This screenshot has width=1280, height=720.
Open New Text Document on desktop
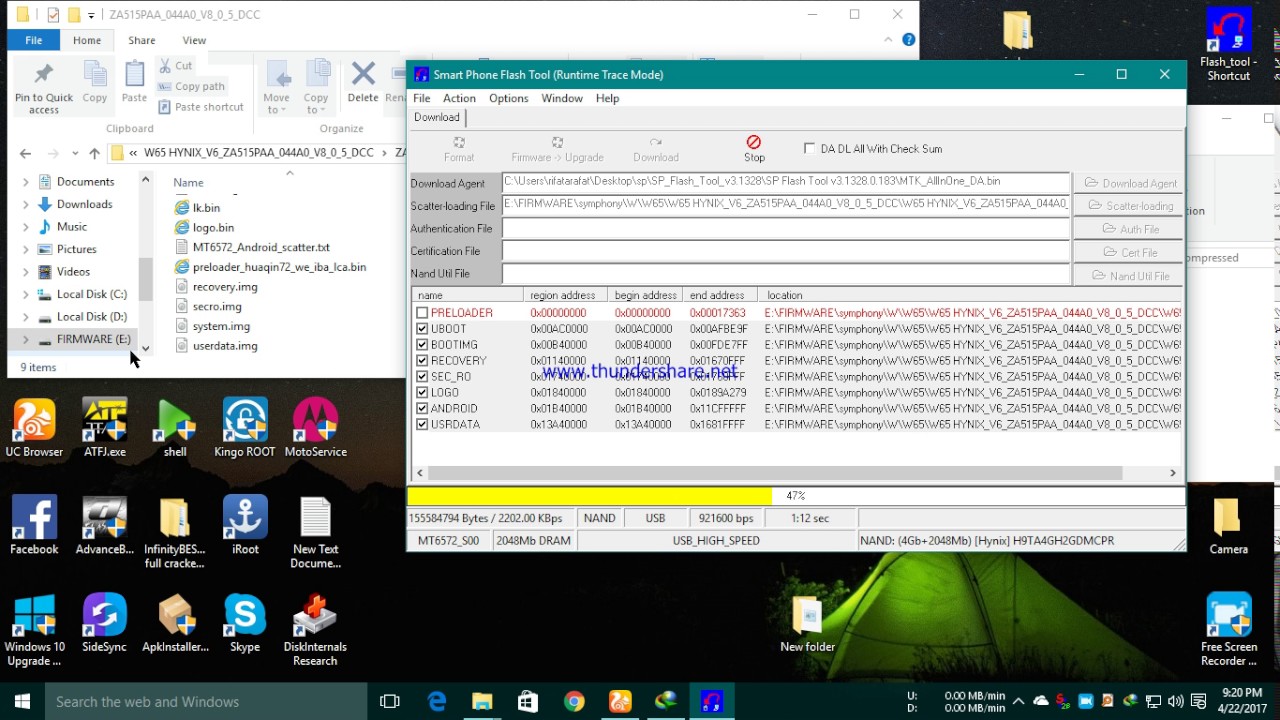[x=315, y=533]
